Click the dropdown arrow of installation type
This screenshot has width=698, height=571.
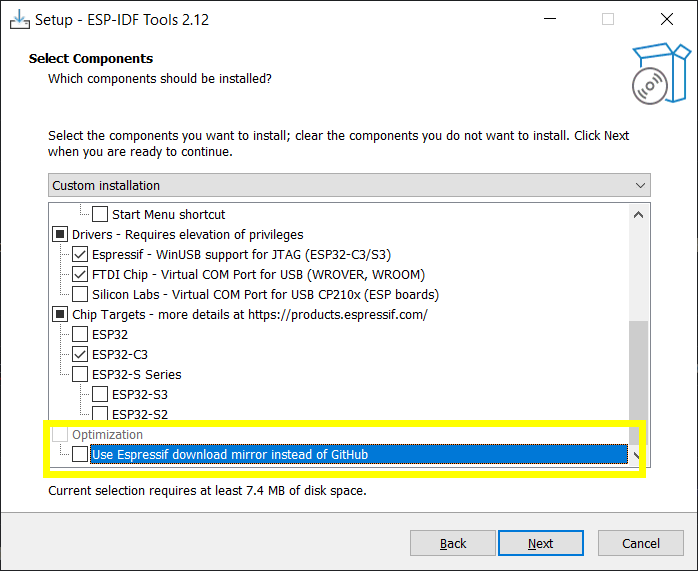pos(640,185)
